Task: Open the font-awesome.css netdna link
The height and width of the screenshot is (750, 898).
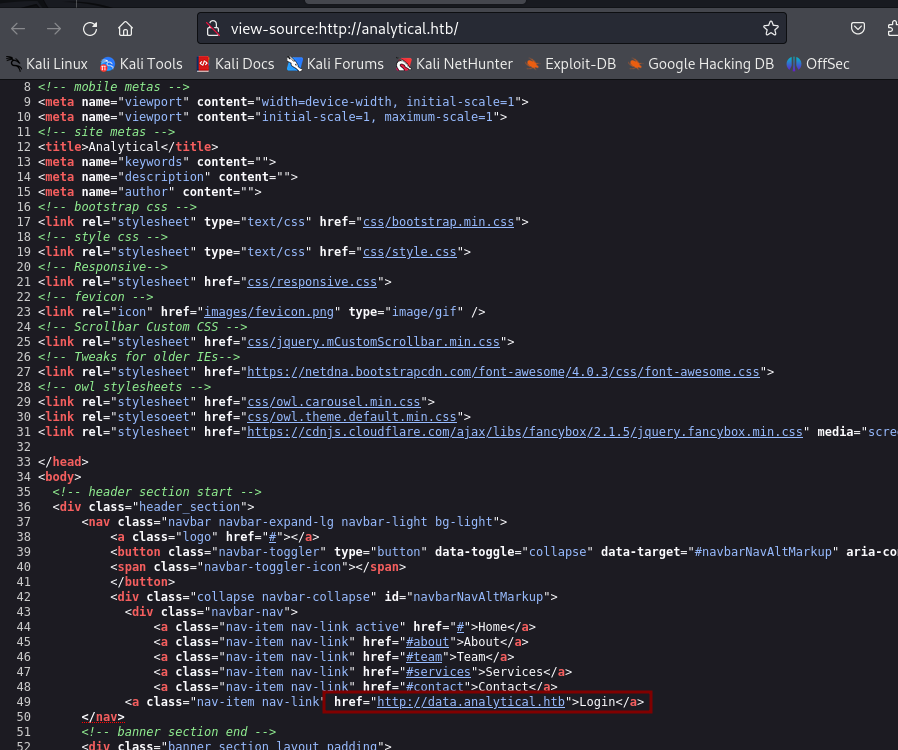Action: (503, 372)
